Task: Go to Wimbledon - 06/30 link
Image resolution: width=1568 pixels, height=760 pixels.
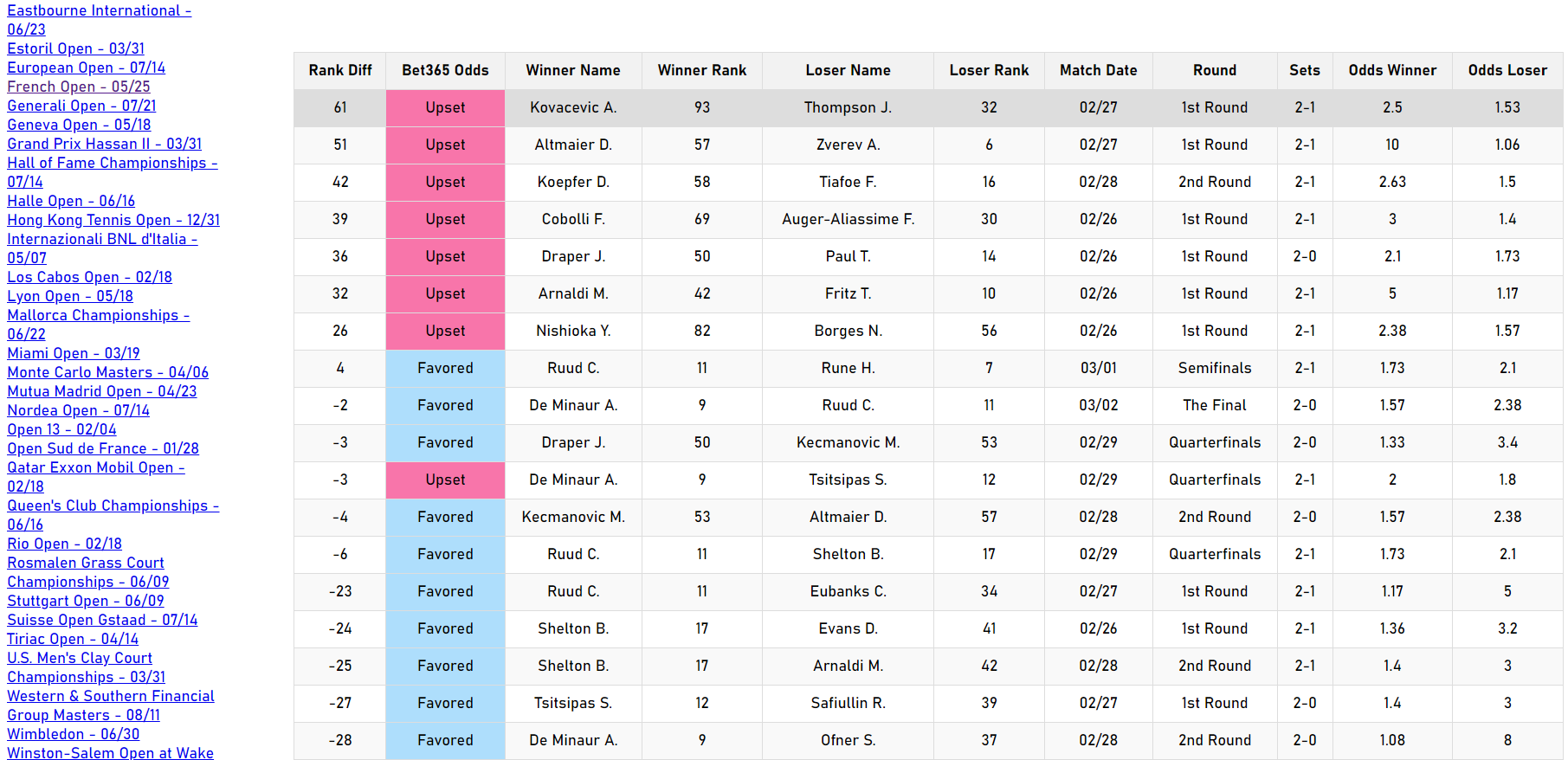Action: pyautogui.click(x=74, y=734)
